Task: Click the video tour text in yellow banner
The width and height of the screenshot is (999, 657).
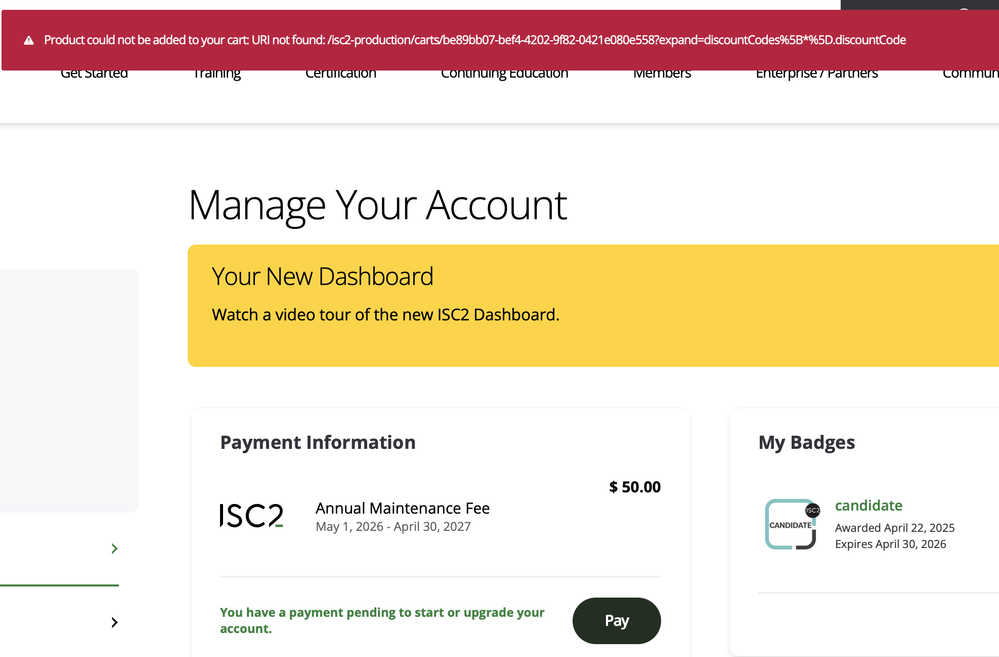Action: click(385, 315)
